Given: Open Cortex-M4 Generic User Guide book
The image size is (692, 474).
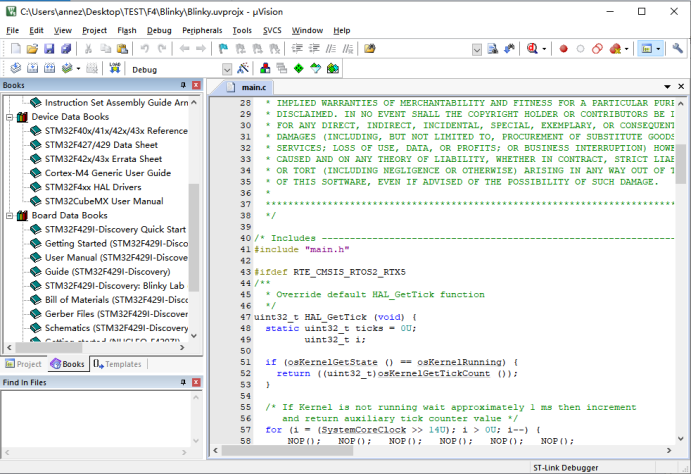Looking at the screenshot, I should pyautogui.click(x=107, y=173).
